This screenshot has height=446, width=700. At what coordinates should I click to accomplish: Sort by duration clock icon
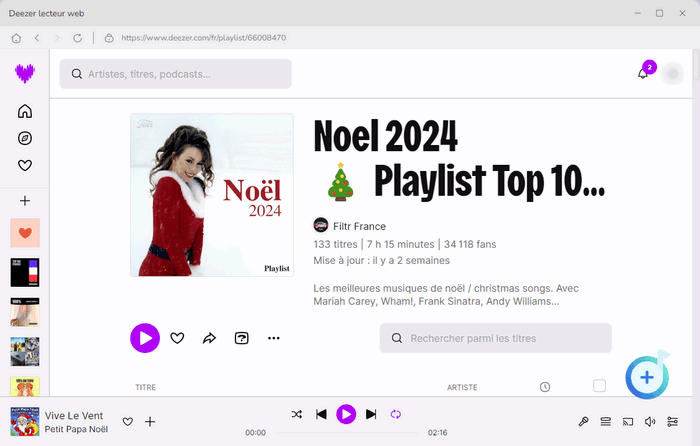click(x=545, y=387)
